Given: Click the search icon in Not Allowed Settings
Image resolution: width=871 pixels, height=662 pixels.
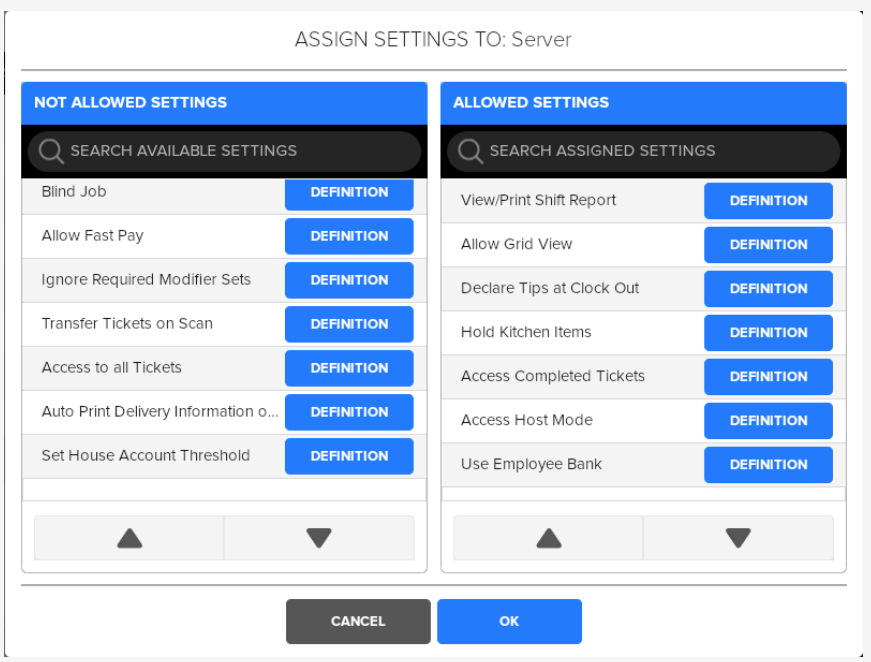Looking at the screenshot, I should click(47, 150).
